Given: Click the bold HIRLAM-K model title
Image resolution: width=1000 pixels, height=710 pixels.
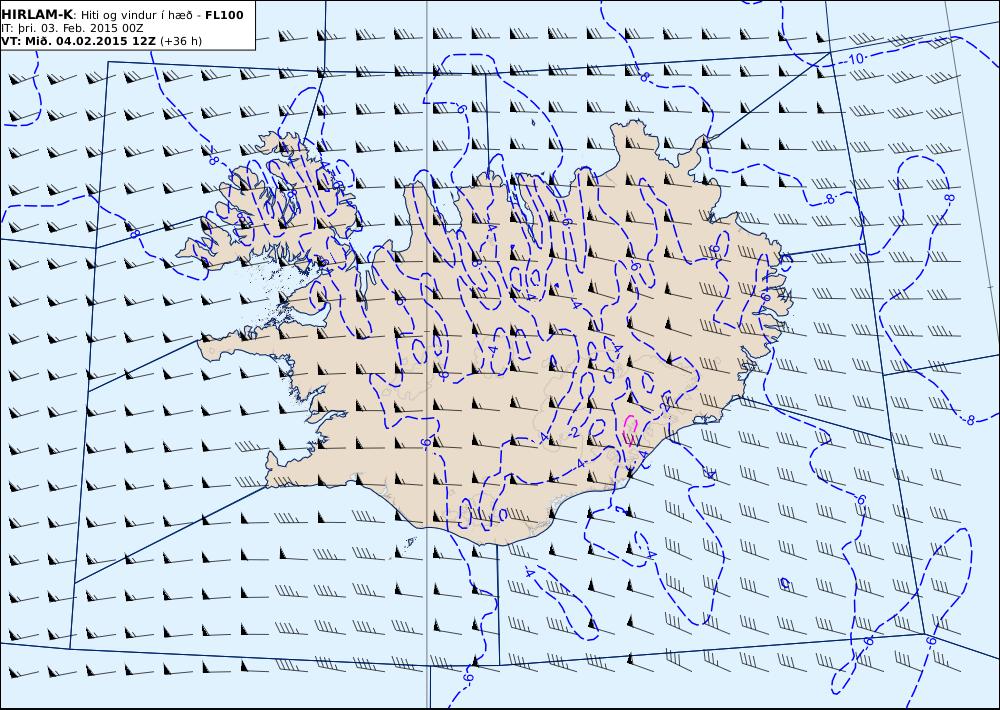Looking at the screenshot, I should point(38,15).
